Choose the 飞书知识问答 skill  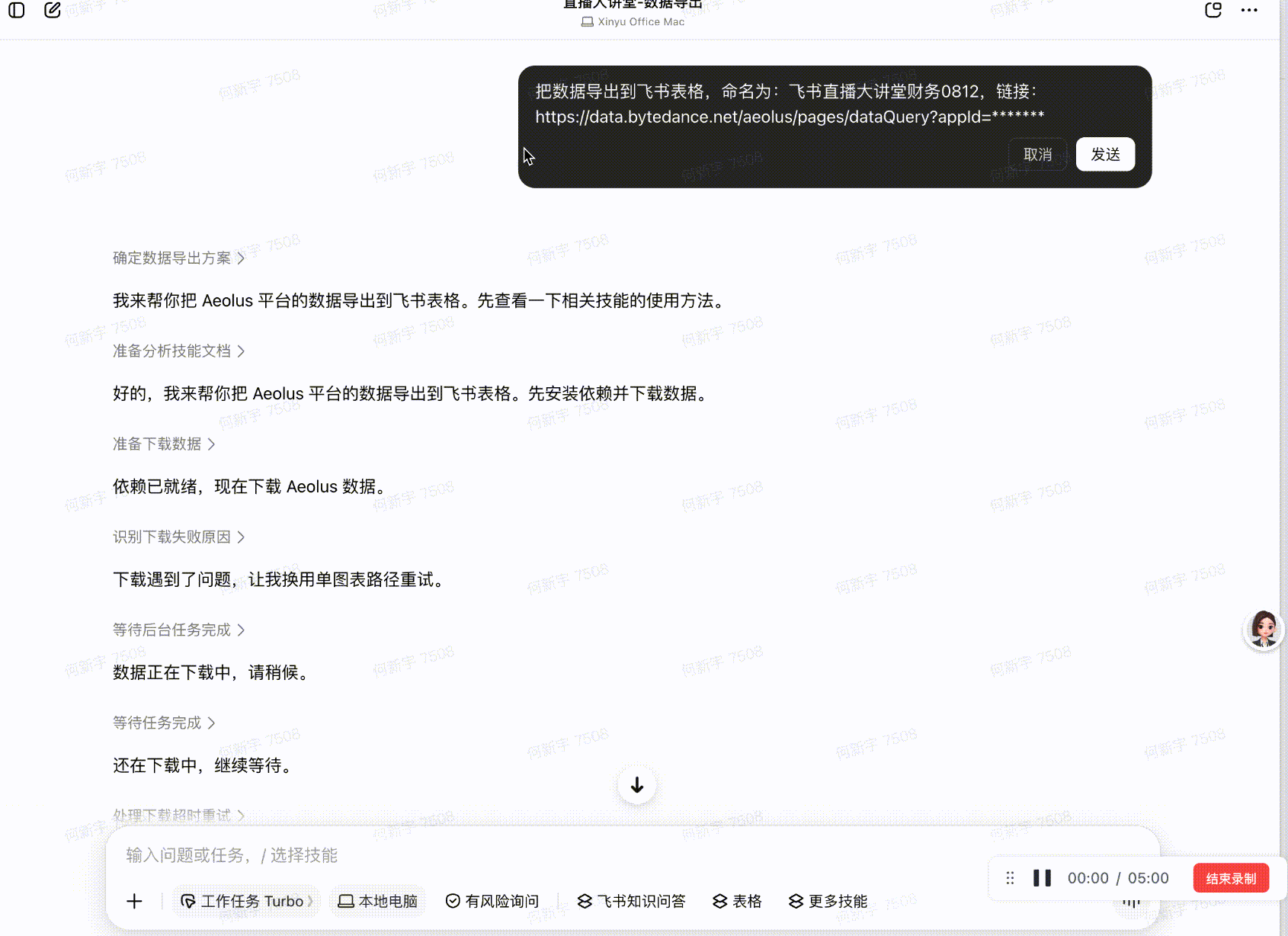pos(631,901)
